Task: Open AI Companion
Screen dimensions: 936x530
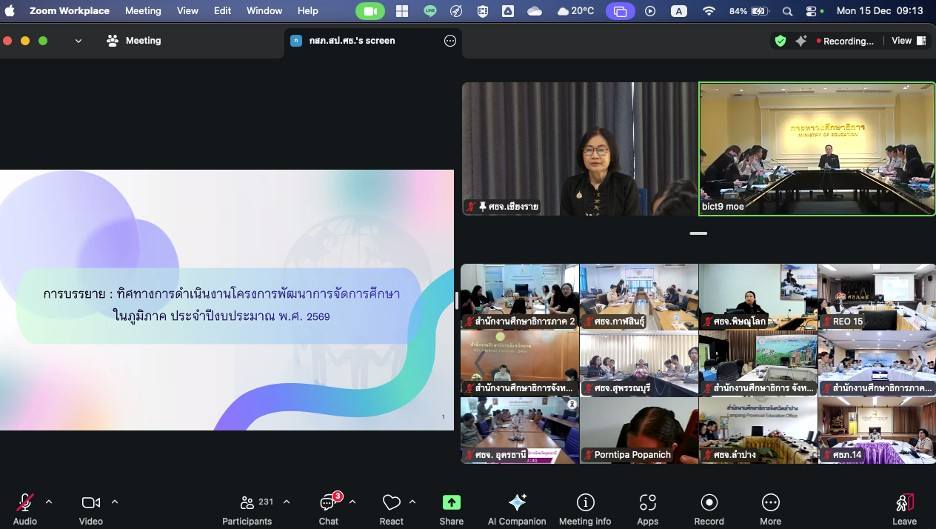Action: click(x=517, y=503)
